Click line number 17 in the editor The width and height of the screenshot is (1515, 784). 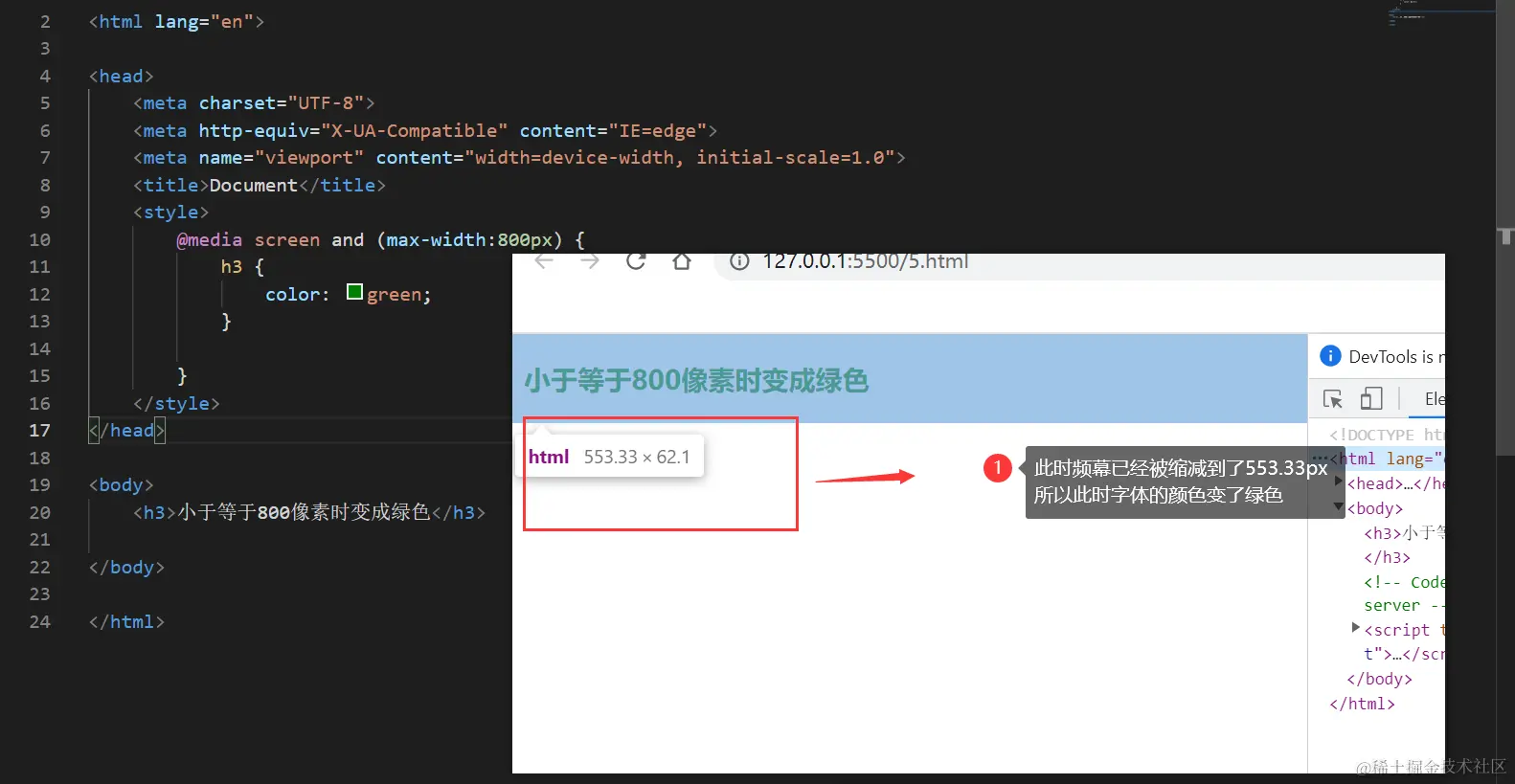pyautogui.click(x=39, y=431)
